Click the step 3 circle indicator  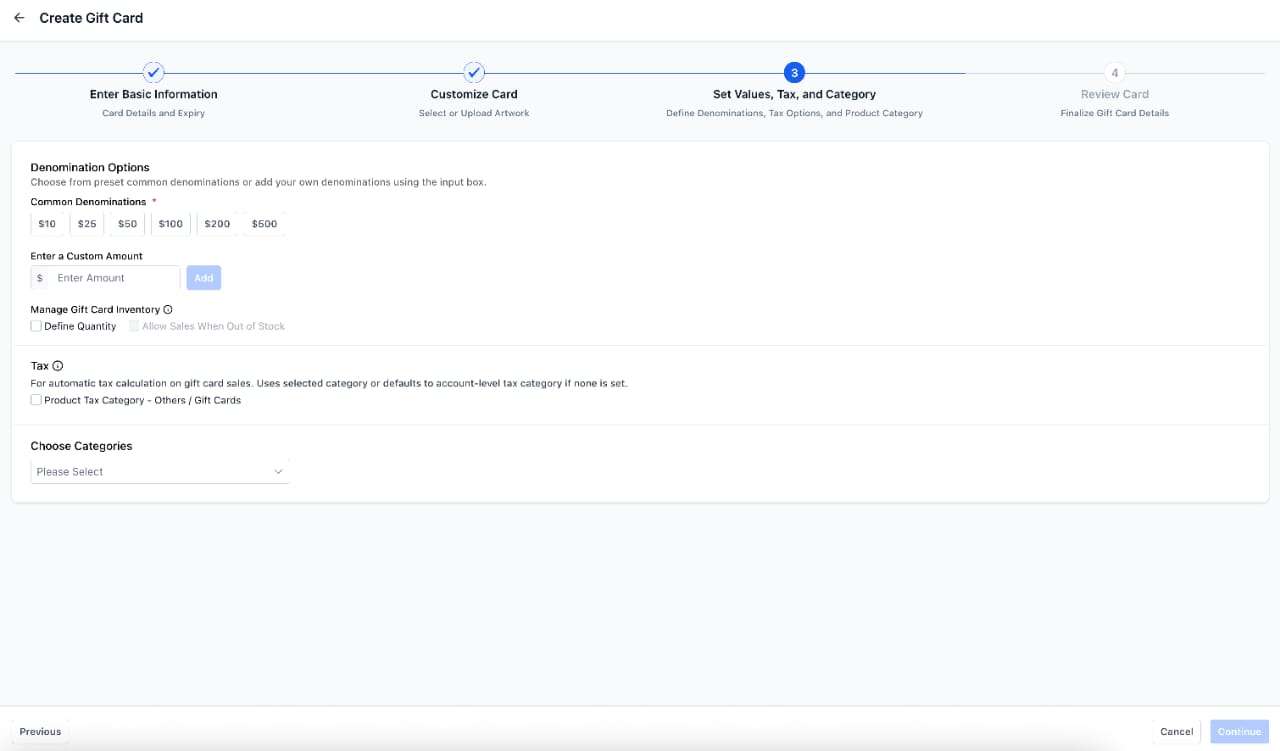[794, 73]
